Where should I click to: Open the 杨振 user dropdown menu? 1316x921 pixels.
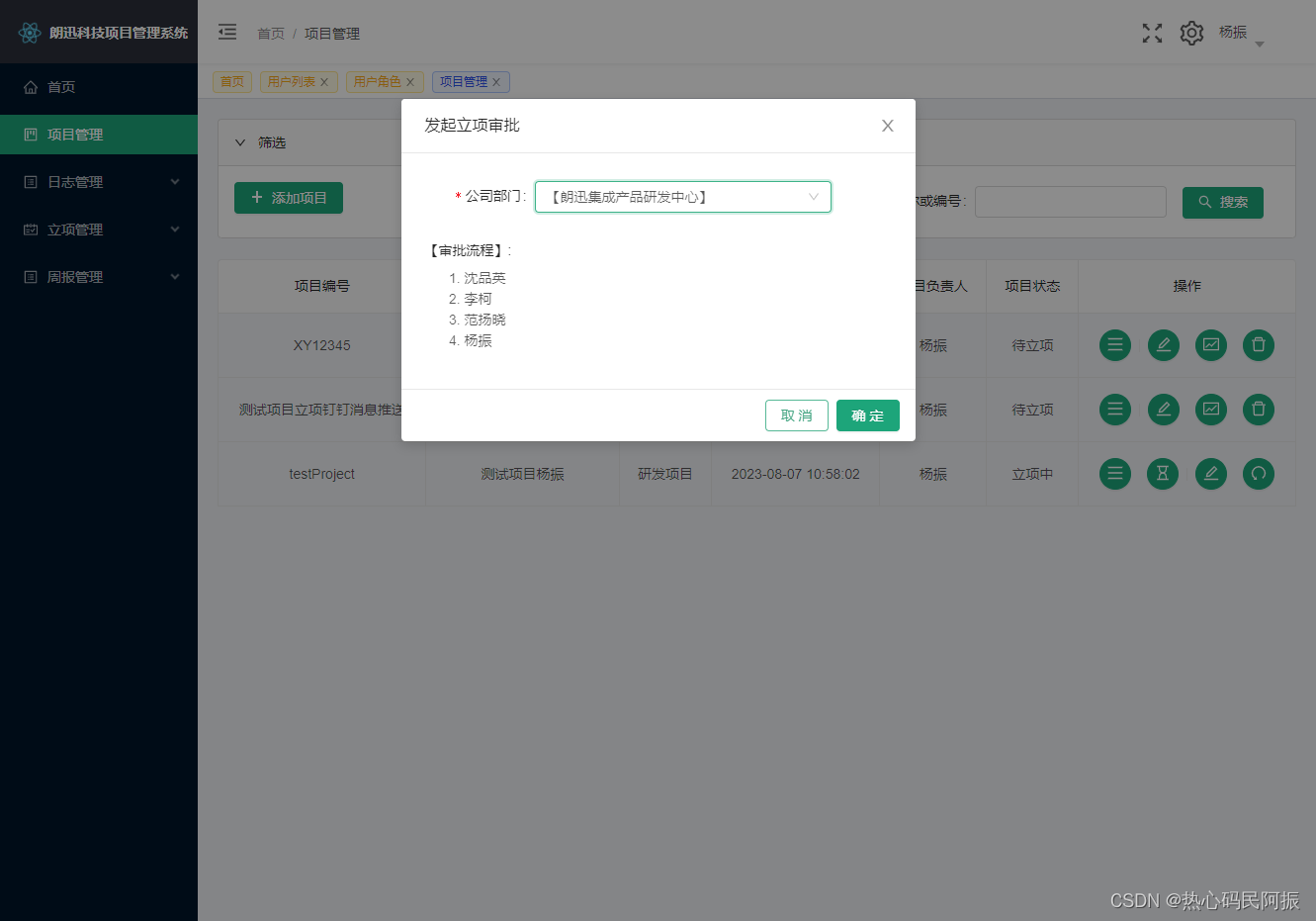coord(1242,34)
